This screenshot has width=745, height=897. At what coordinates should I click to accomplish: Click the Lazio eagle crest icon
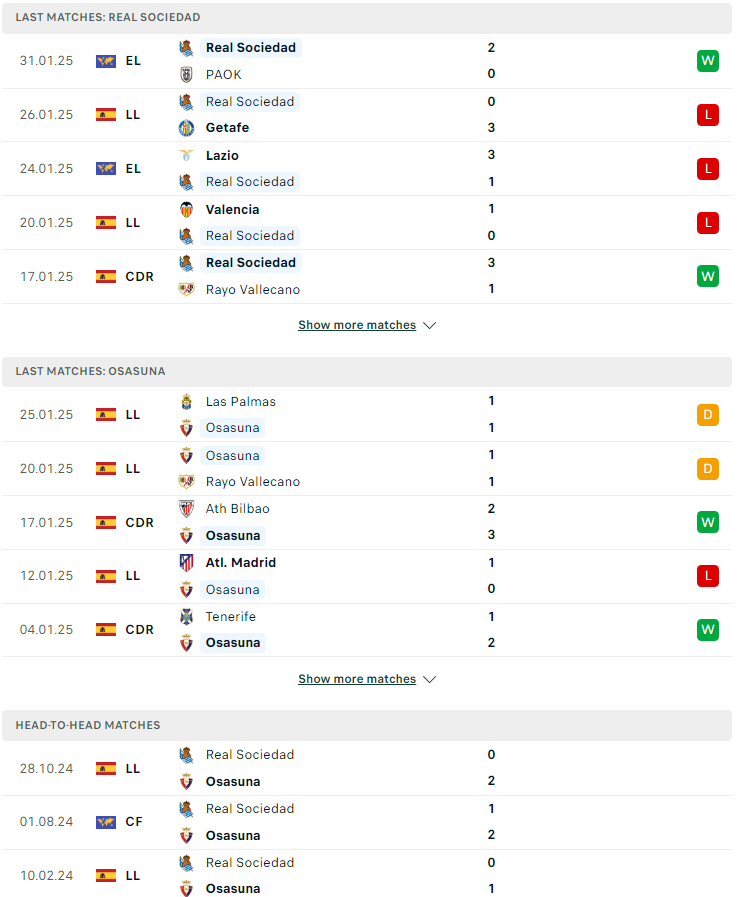coord(186,156)
